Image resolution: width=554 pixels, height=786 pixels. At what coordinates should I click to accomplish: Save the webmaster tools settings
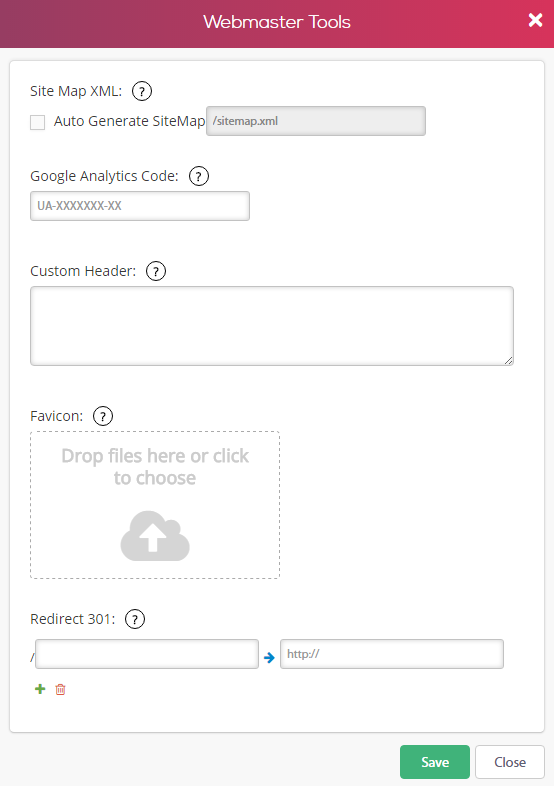tap(435, 762)
